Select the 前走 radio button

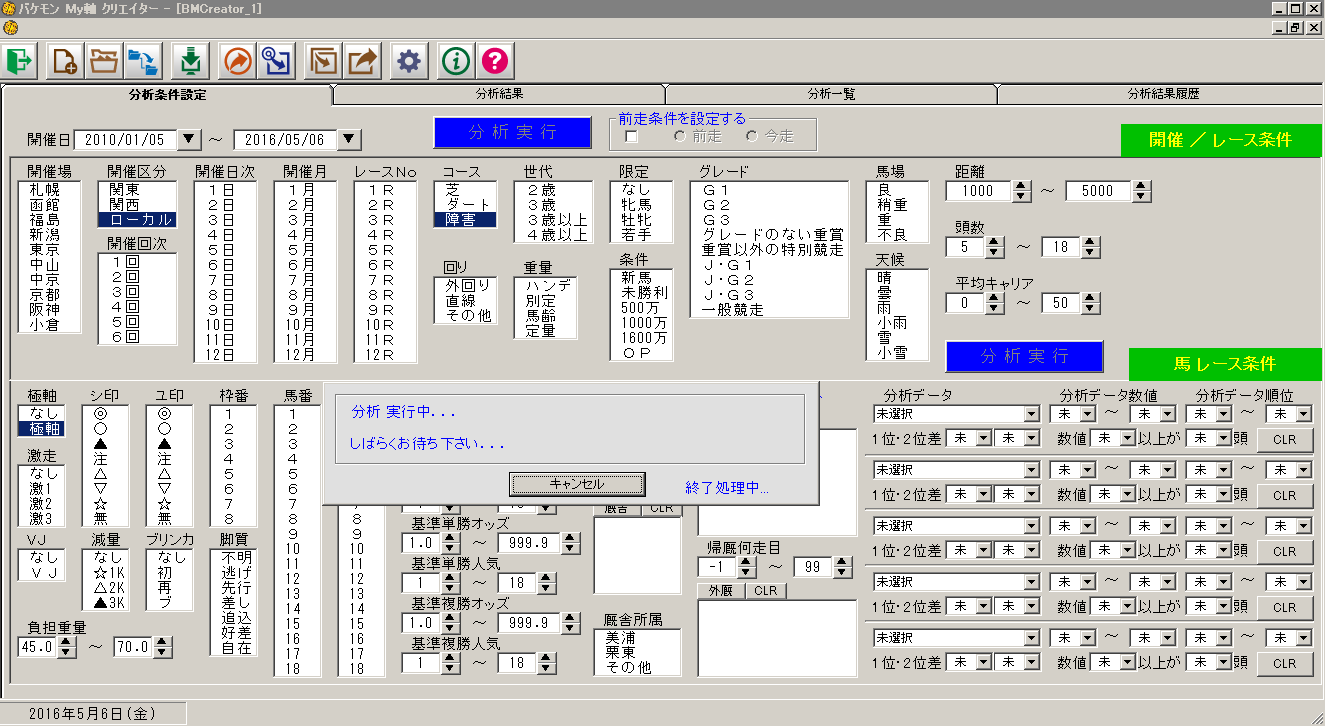[679, 136]
